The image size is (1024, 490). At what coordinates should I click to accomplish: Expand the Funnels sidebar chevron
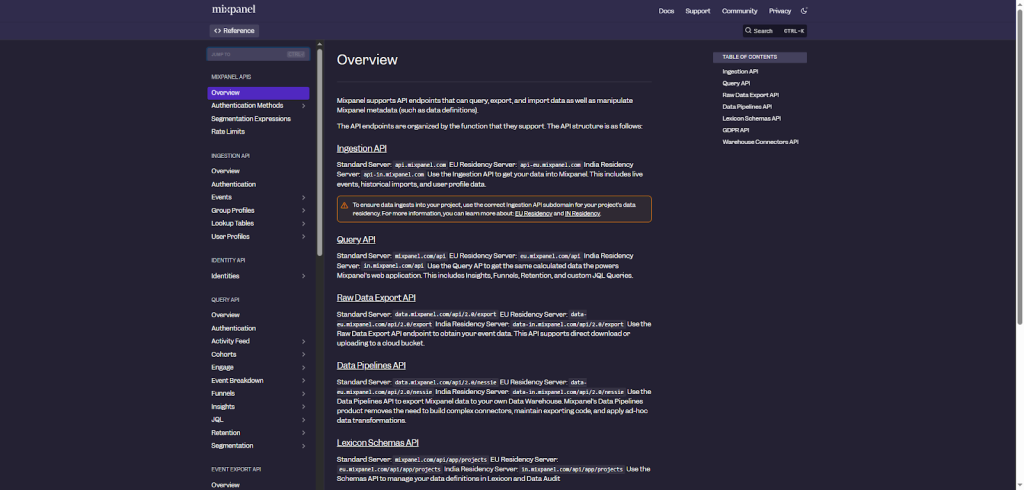(x=303, y=394)
